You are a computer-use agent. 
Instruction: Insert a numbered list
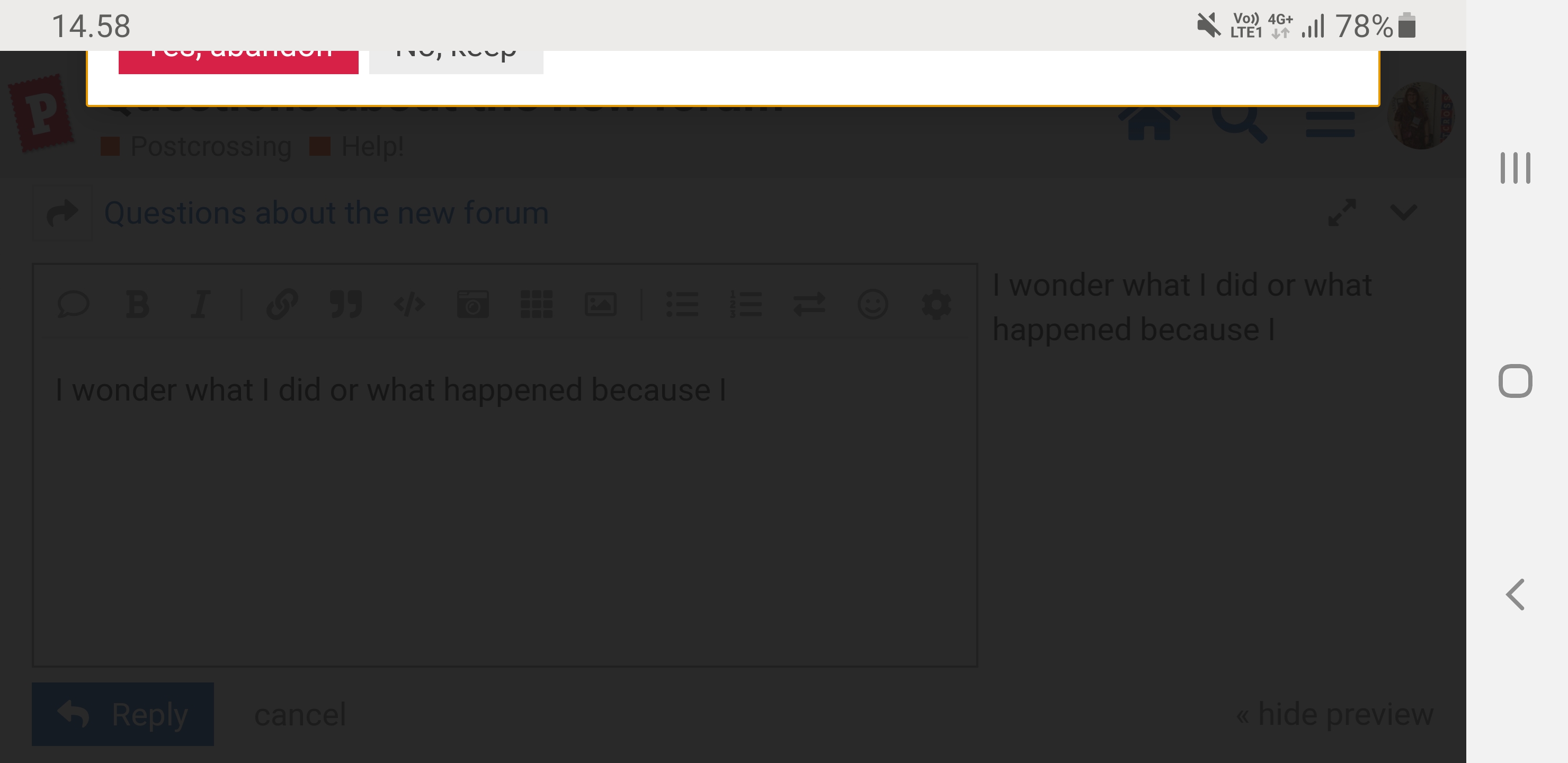746,304
